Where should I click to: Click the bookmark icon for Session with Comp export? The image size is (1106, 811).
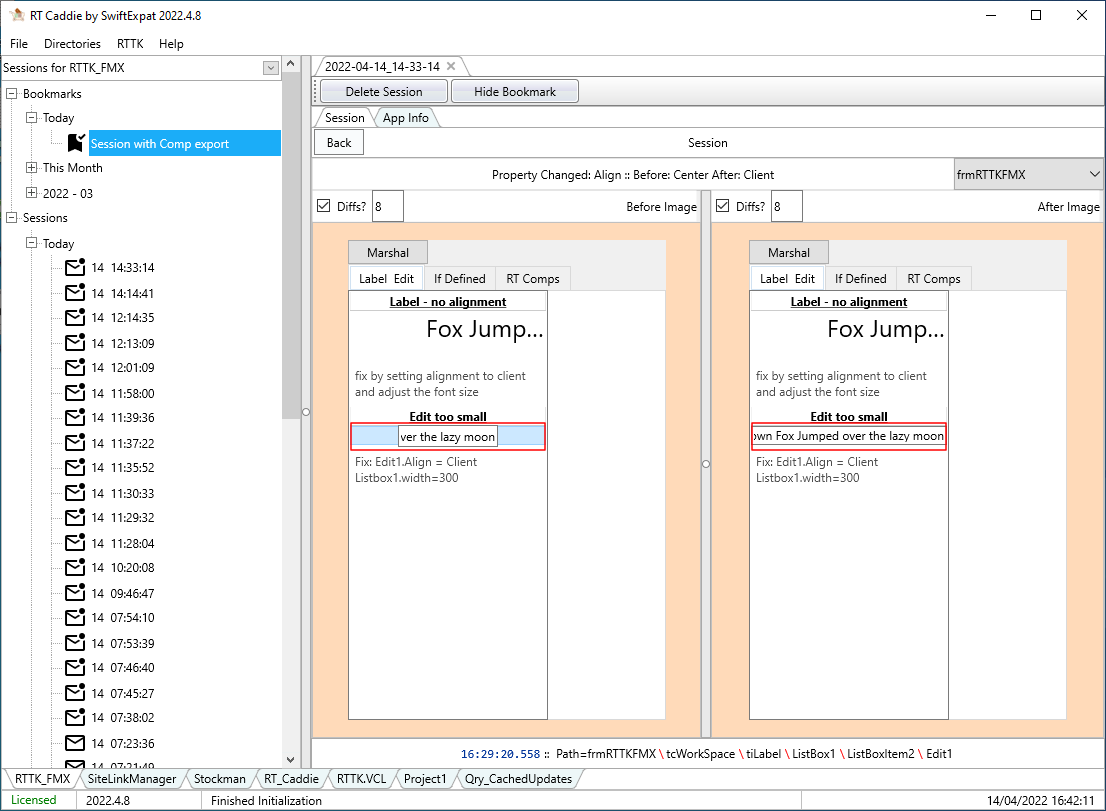(x=76, y=143)
